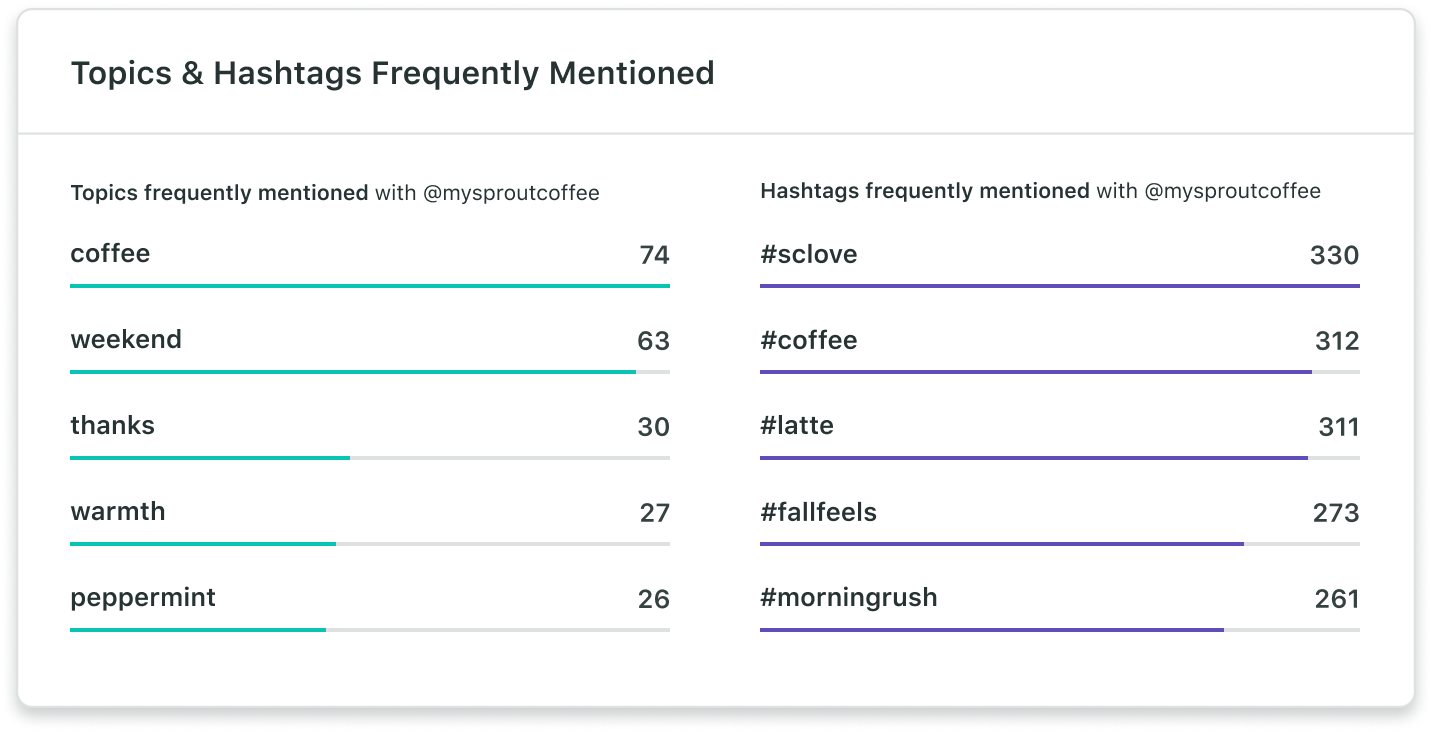
Task: Select the #latte hashtag
Action: (x=796, y=426)
